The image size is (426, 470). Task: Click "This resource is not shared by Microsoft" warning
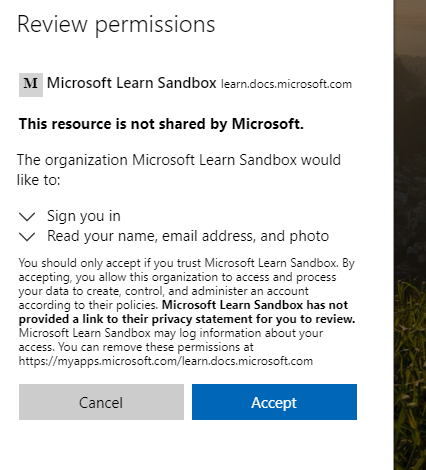(161, 124)
